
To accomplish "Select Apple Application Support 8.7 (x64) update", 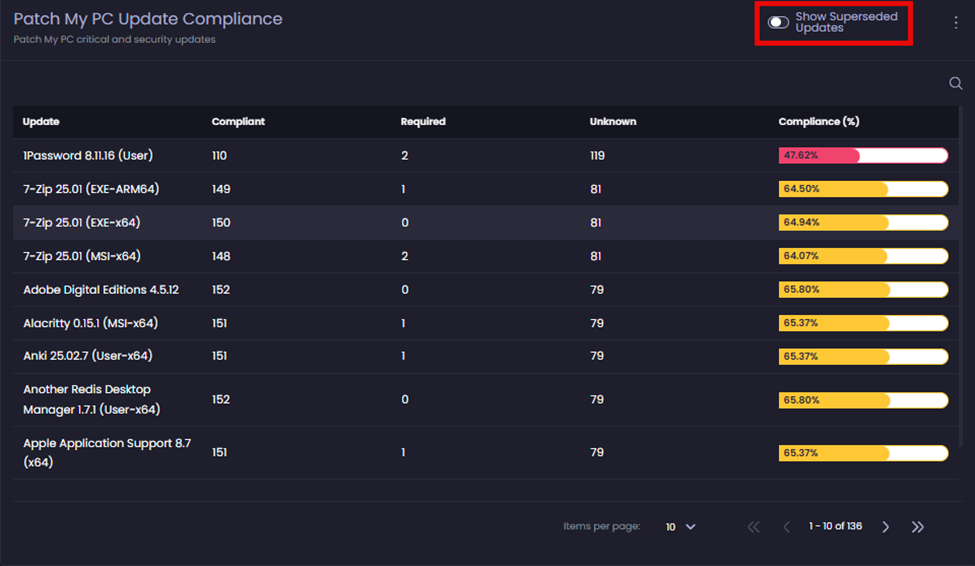I will tap(107, 452).
